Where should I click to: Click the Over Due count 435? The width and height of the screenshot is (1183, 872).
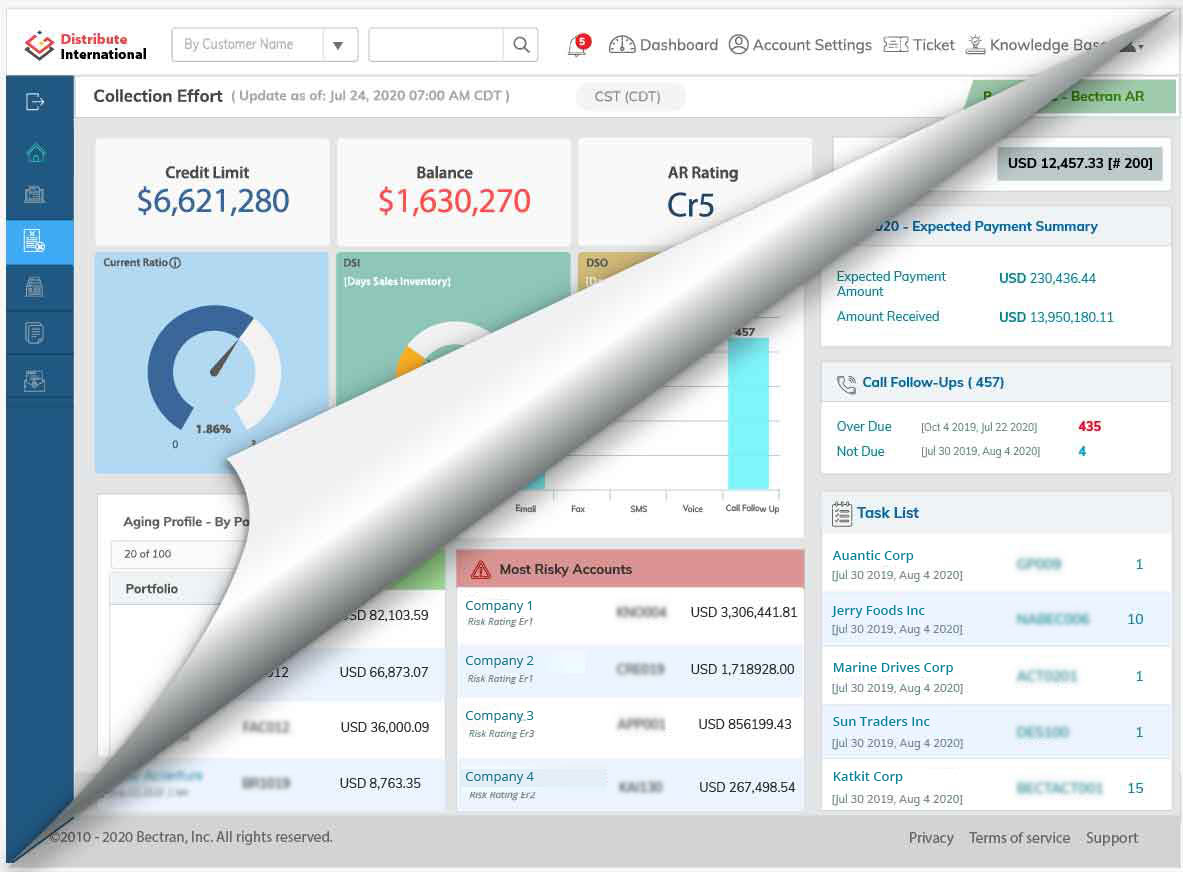click(1089, 426)
